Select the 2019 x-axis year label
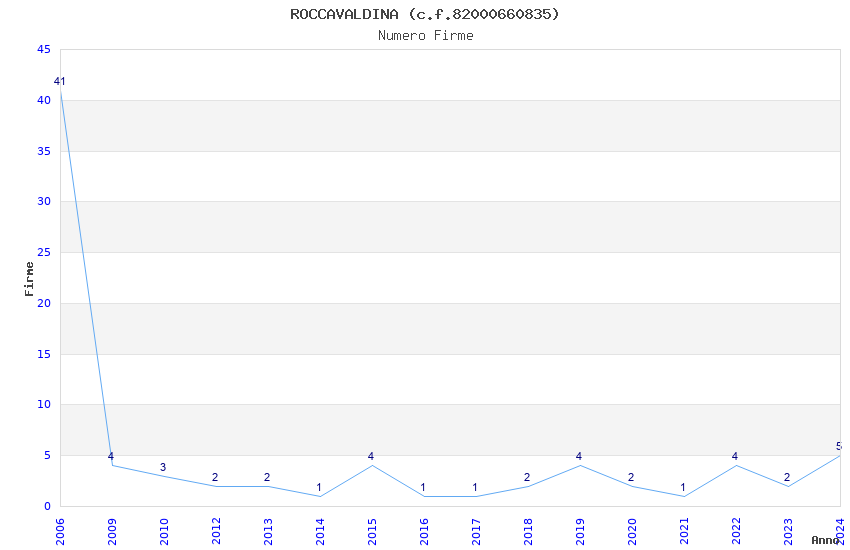 tap(581, 531)
